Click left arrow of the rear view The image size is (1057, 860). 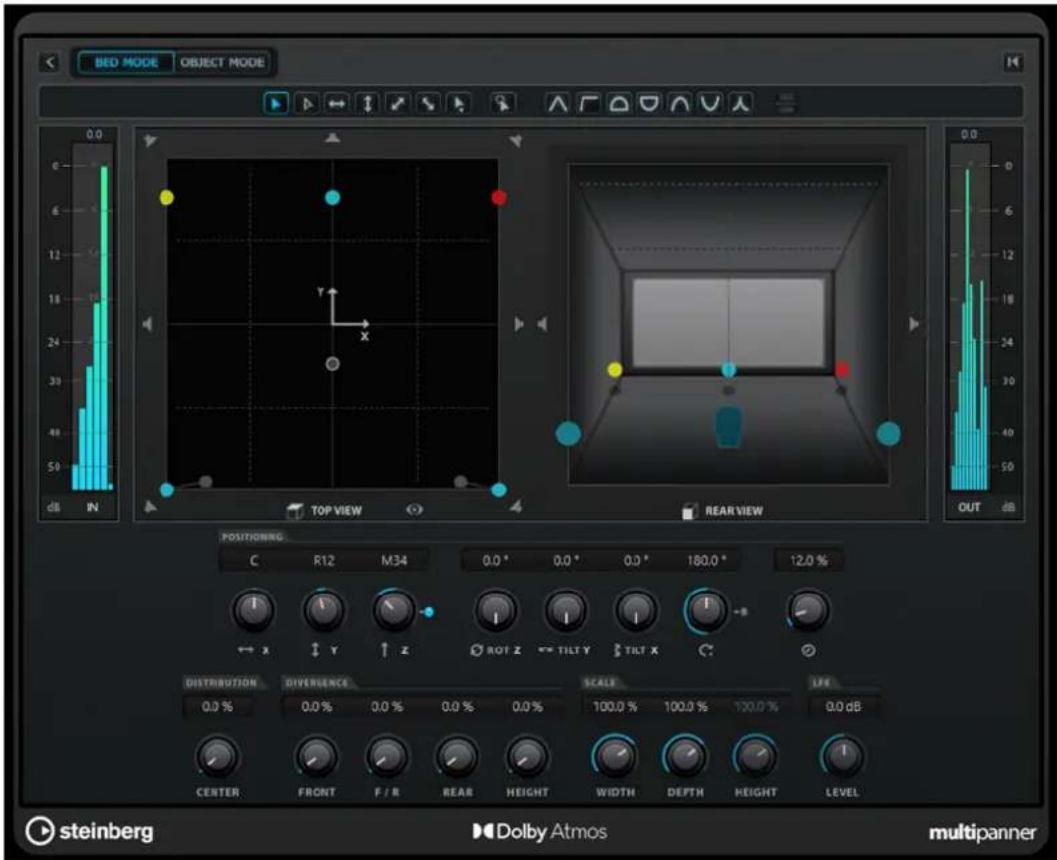[542, 324]
